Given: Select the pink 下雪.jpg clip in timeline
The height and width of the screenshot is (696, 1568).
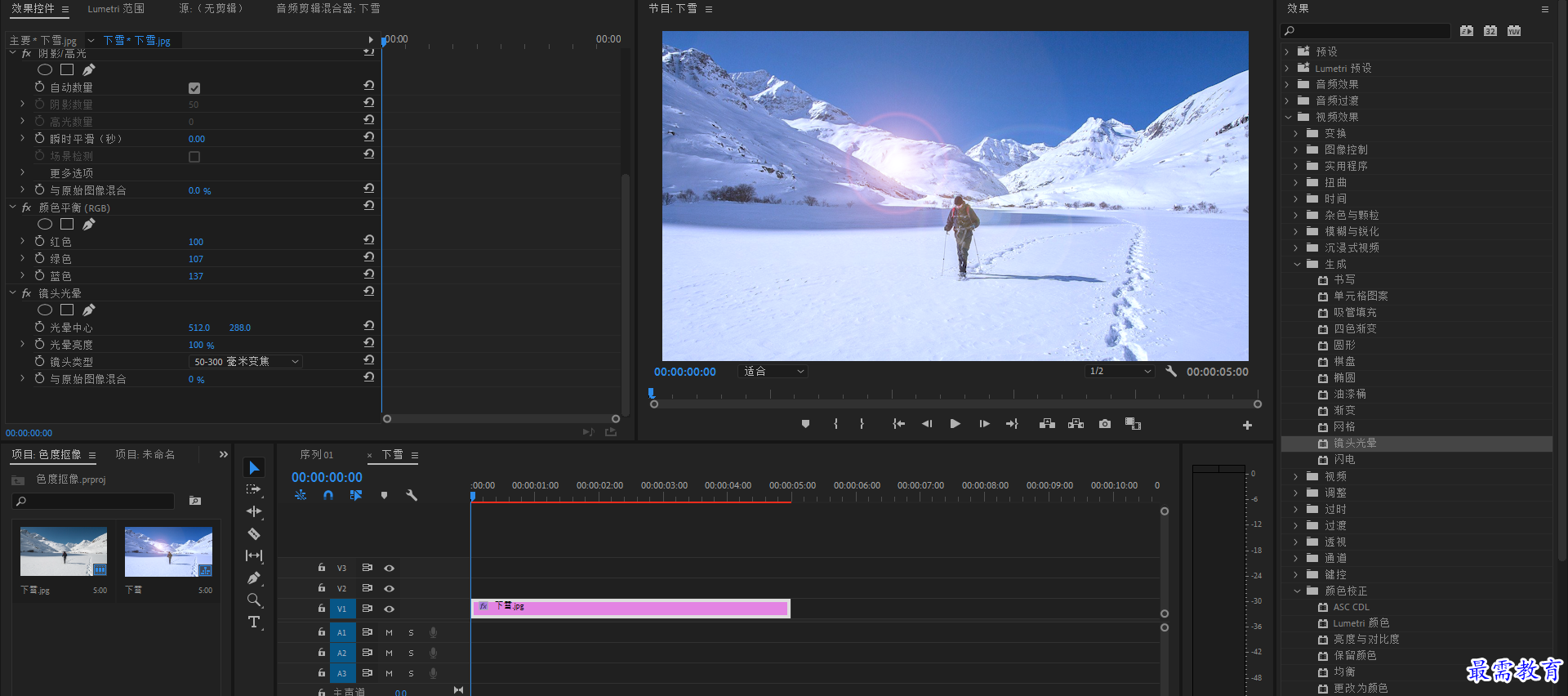Looking at the screenshot, I should tap(630, 608).
